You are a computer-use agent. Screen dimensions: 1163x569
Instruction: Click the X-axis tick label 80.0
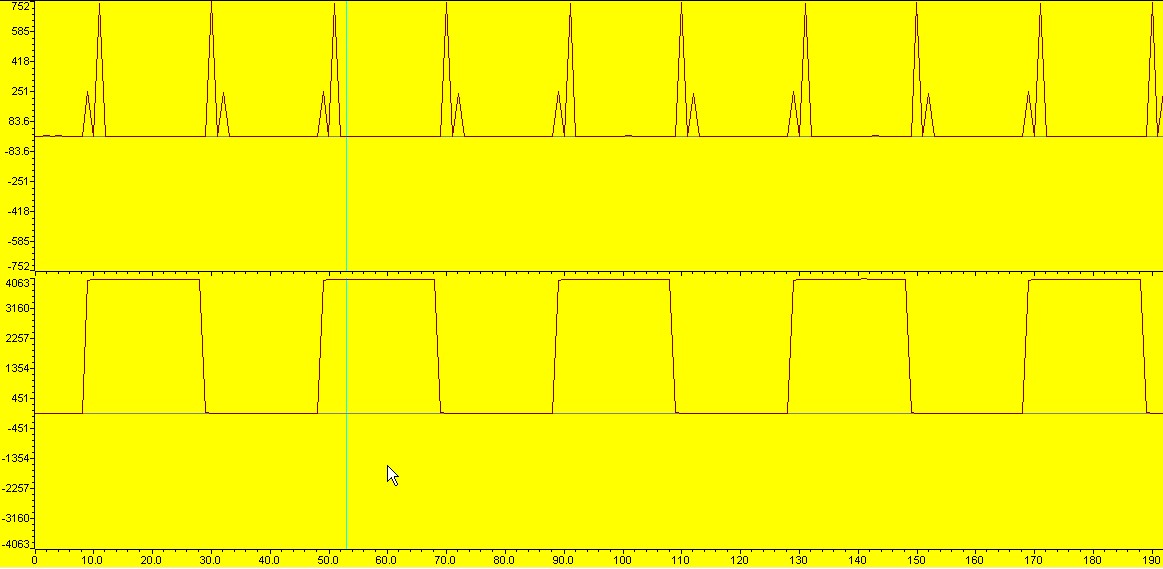pos(504,561)
